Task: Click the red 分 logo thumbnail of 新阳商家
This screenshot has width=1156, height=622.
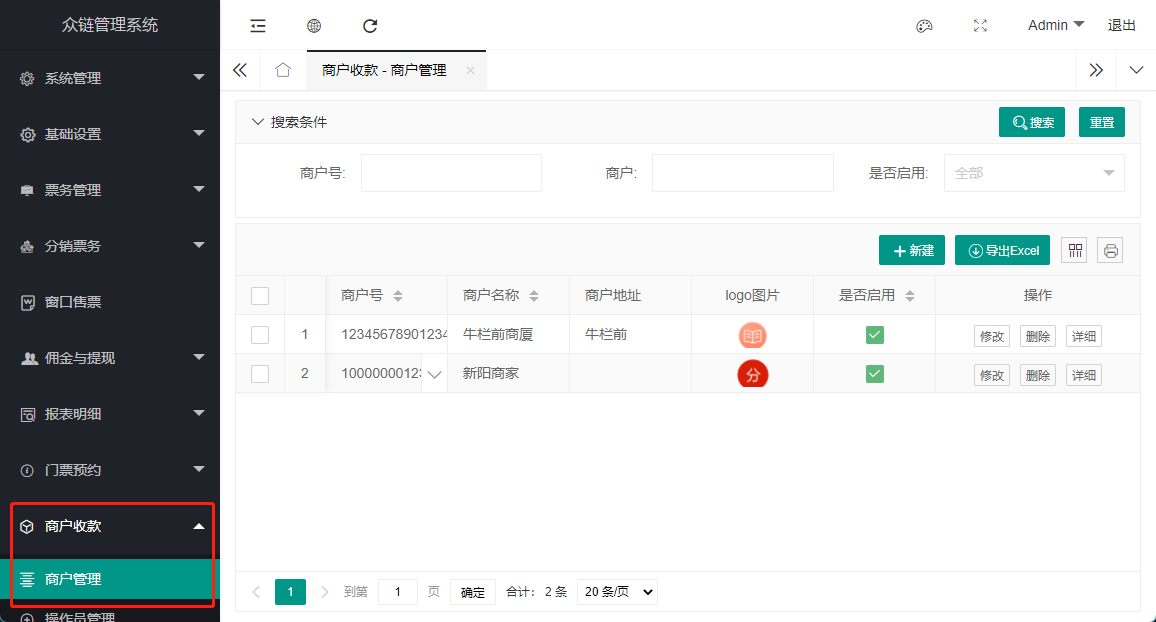Action: coord(752,373)
